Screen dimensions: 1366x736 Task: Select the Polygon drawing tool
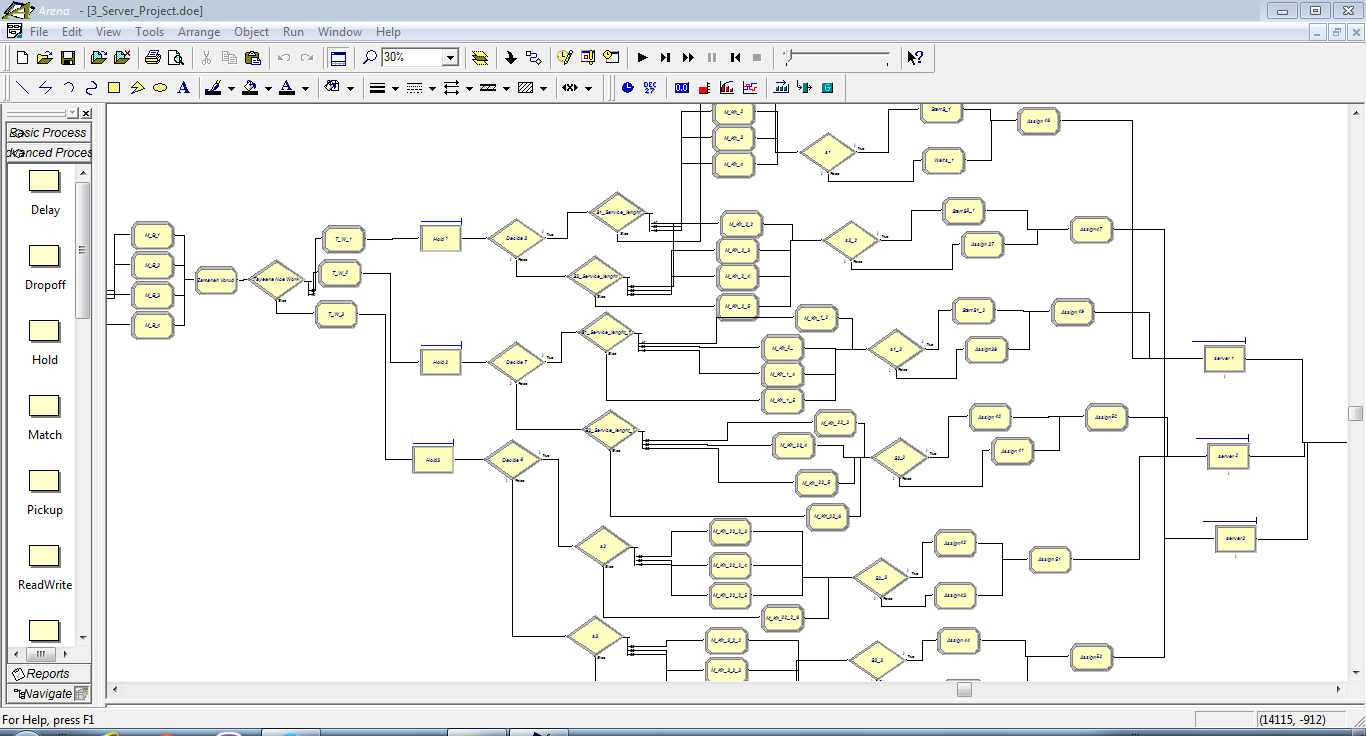(137, 88)
